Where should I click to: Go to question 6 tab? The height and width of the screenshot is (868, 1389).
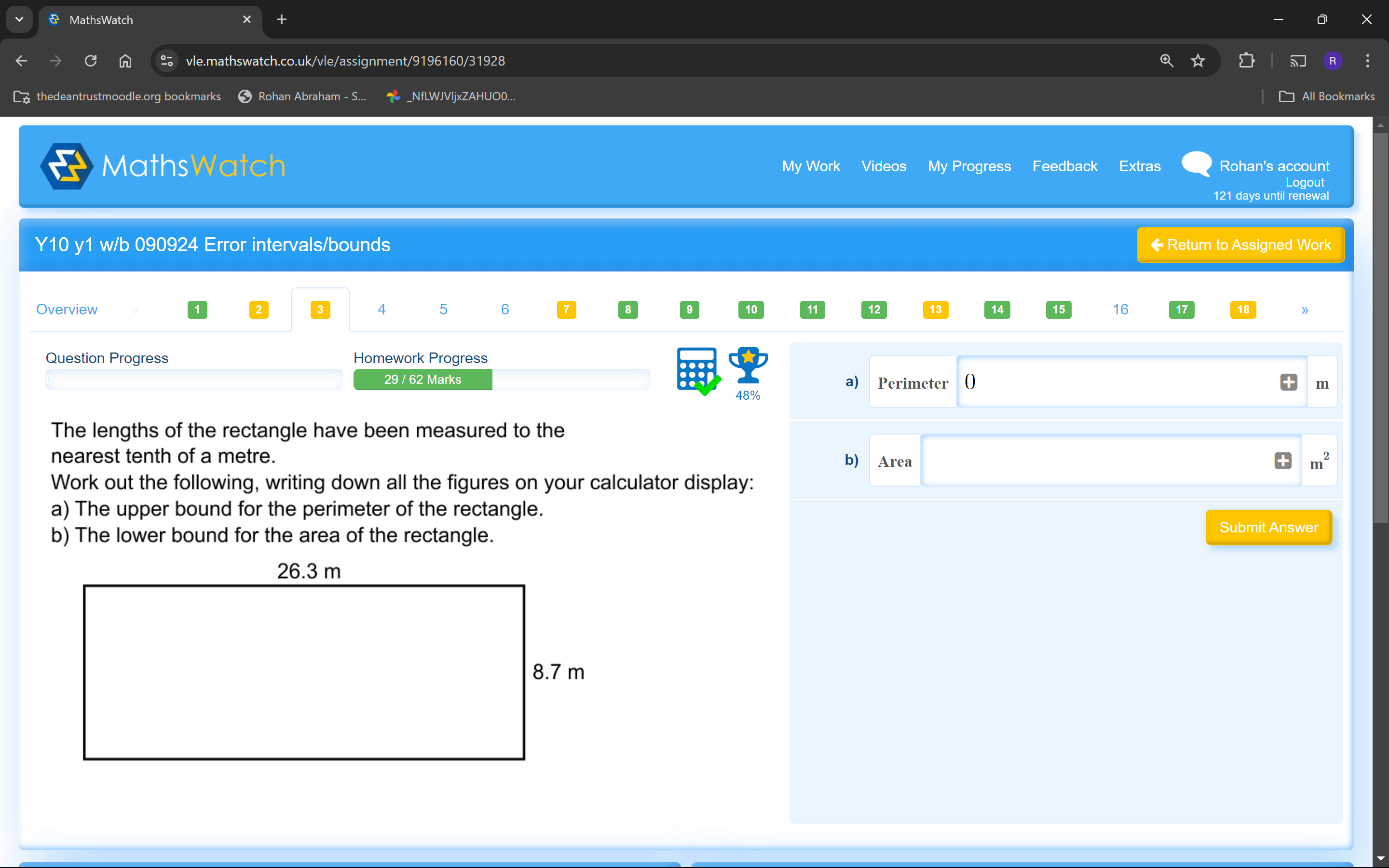(505, 310)
